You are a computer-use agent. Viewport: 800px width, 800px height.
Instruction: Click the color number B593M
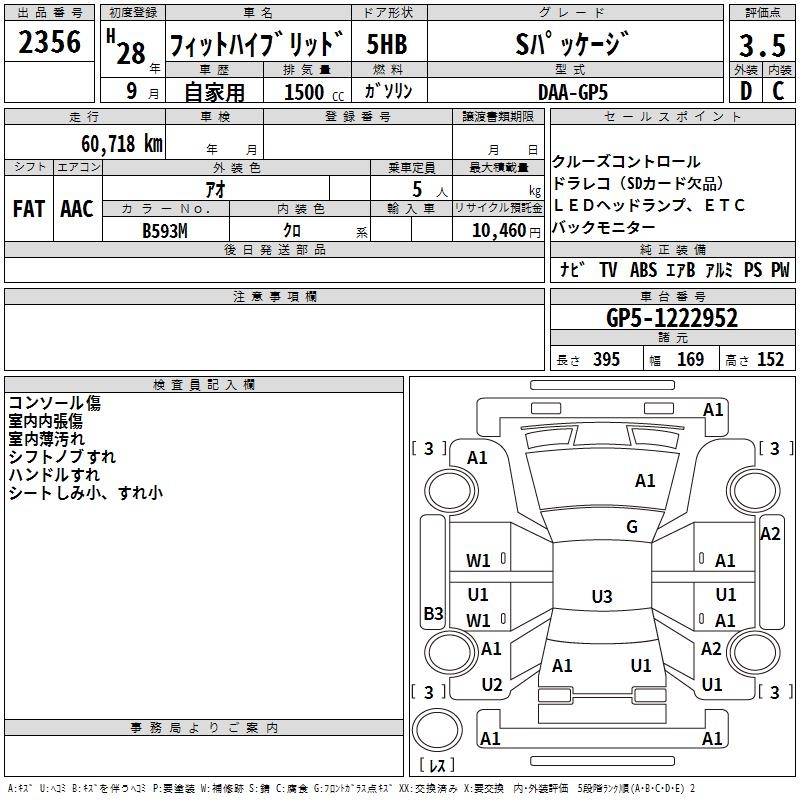coord(165,231)
